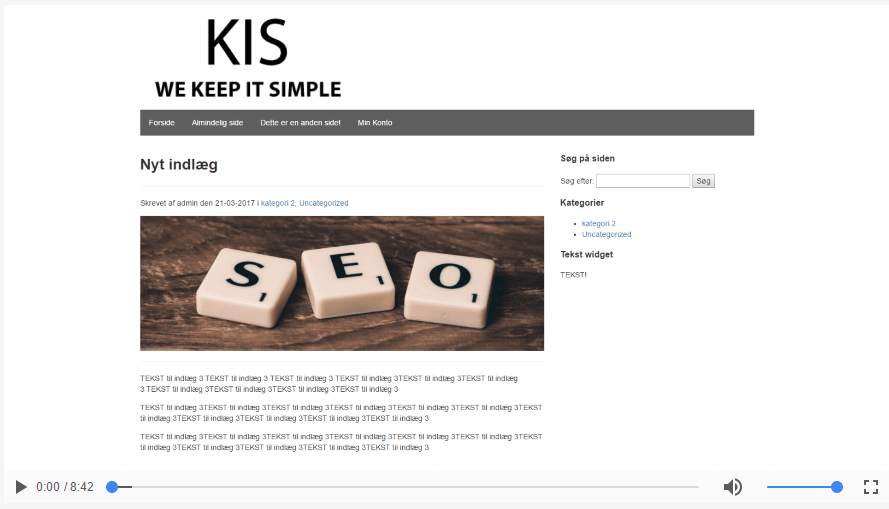Click the Tekst widget heading
Viewport: 889px width, 509px height.
click(x=587, y=254)
